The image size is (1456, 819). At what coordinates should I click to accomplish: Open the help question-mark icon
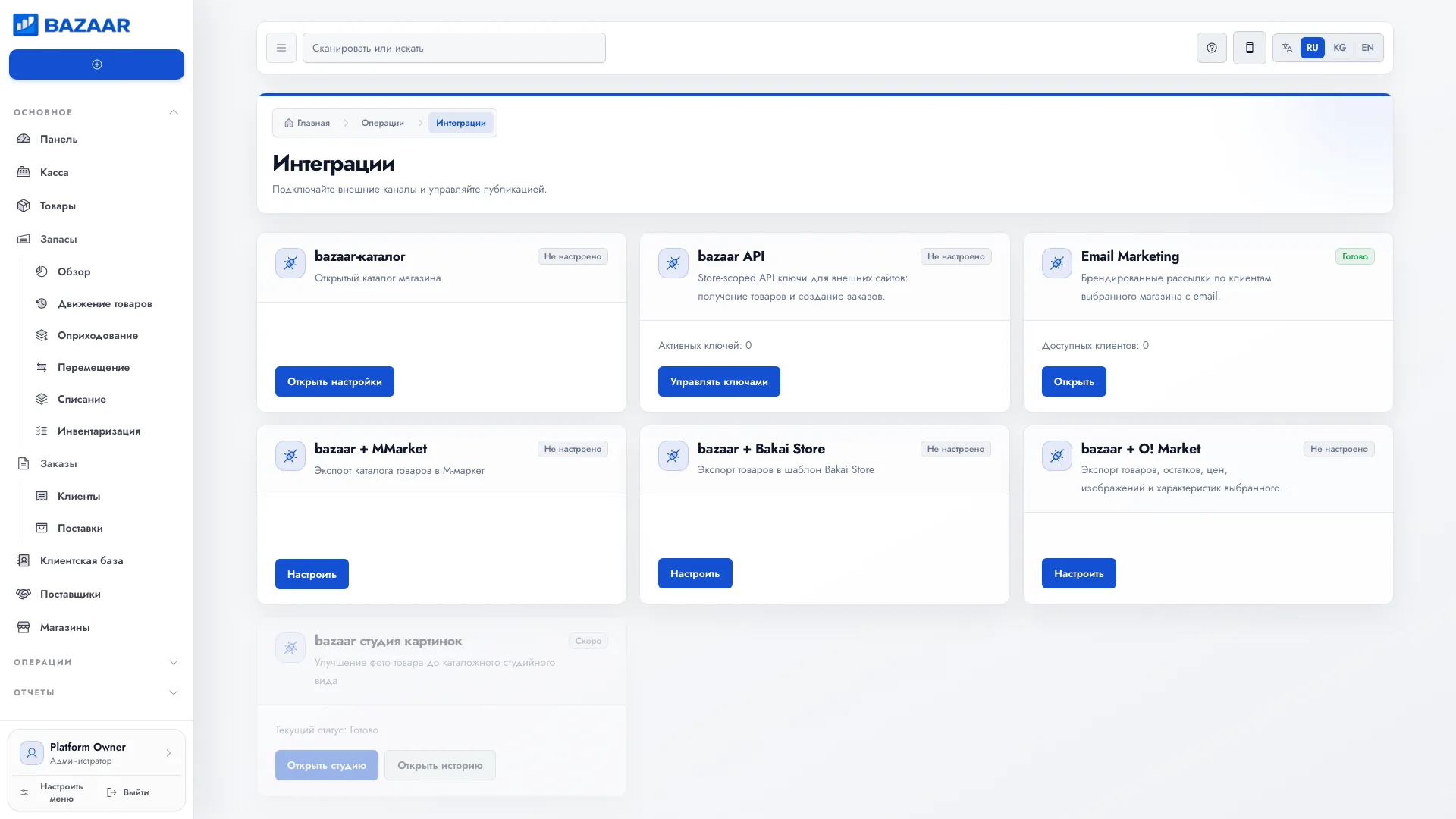coord(1212,48)
